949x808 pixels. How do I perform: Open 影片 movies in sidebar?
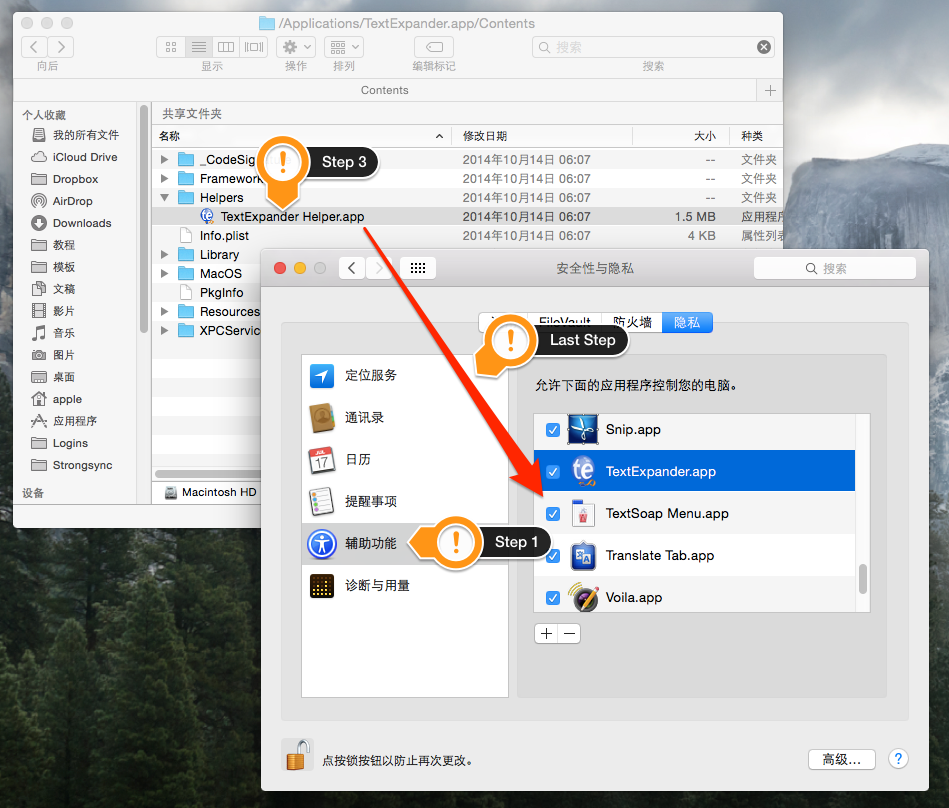tap(64, 311)
